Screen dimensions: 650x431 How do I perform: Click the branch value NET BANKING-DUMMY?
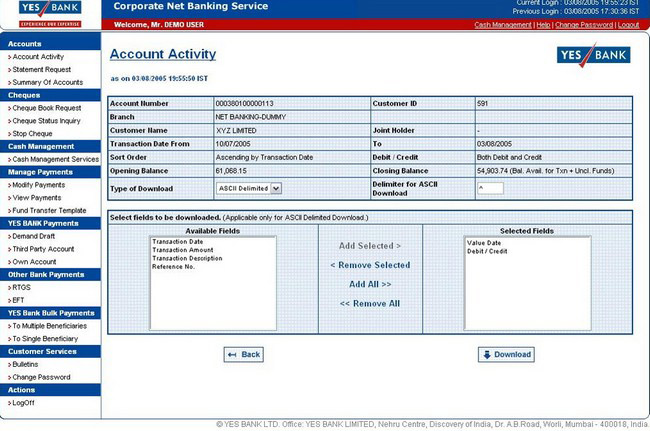coord(251,117)
